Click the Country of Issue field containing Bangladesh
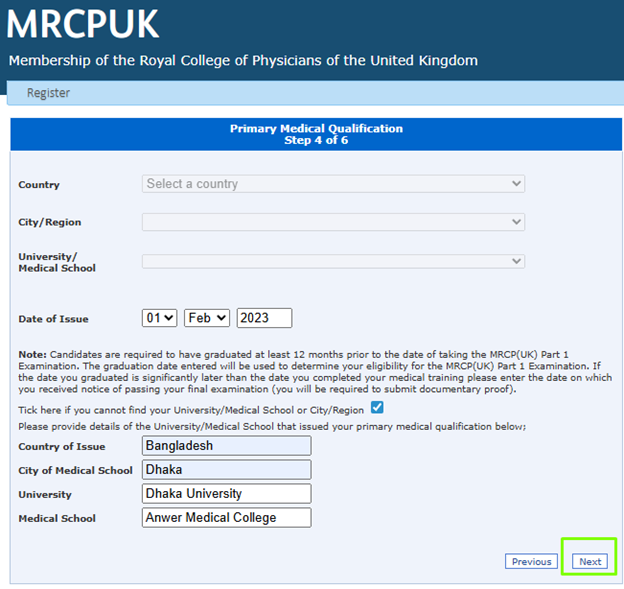 (226, 445)
